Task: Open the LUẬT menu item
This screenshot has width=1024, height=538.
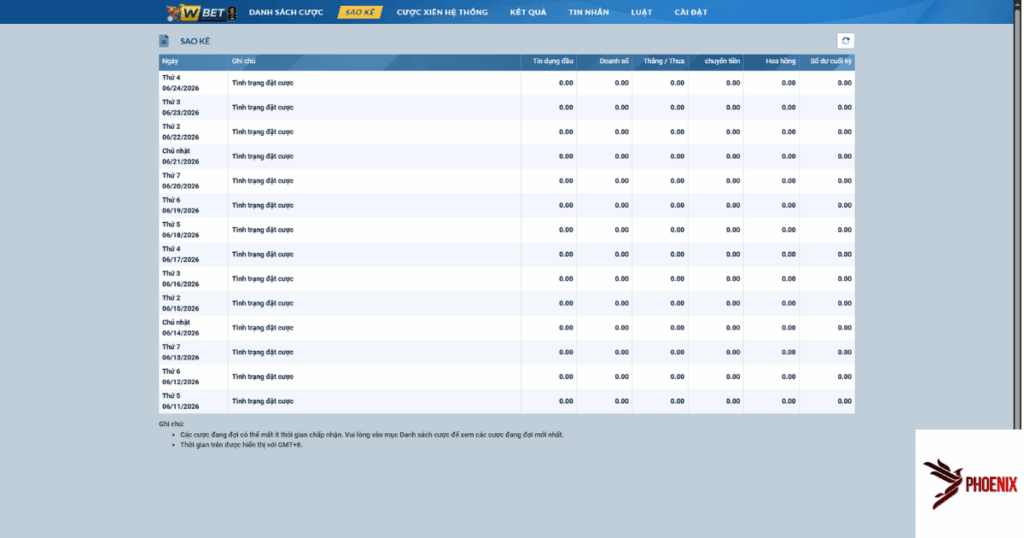Action: tap(641, 12)
